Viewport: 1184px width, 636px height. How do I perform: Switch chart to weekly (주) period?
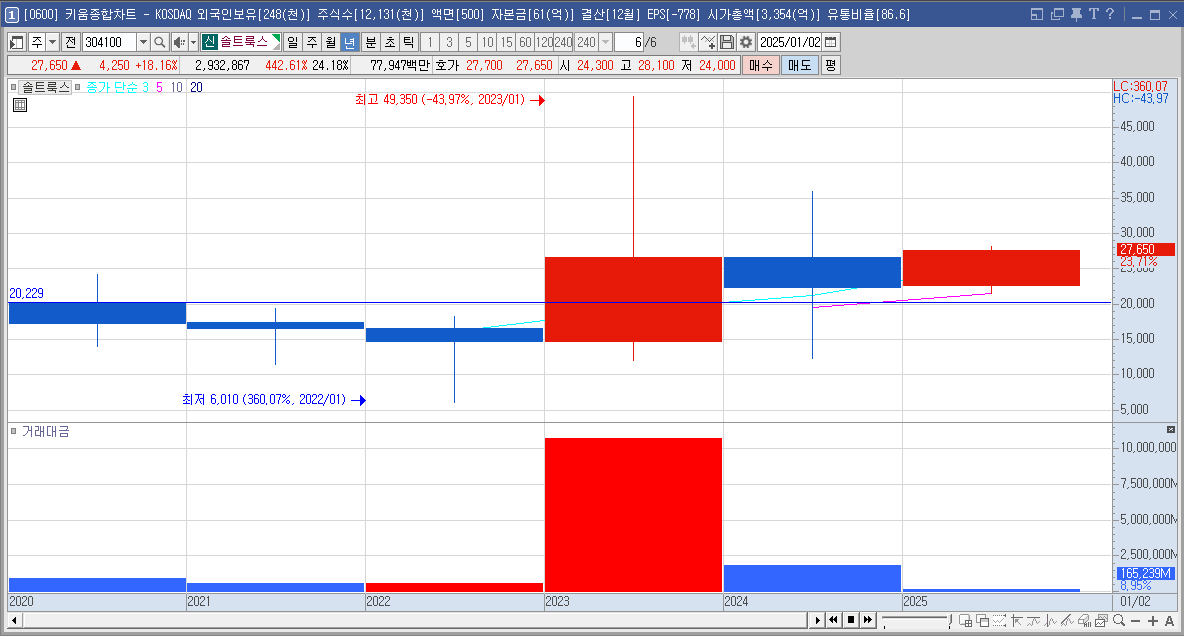click(x=312, y=42)
